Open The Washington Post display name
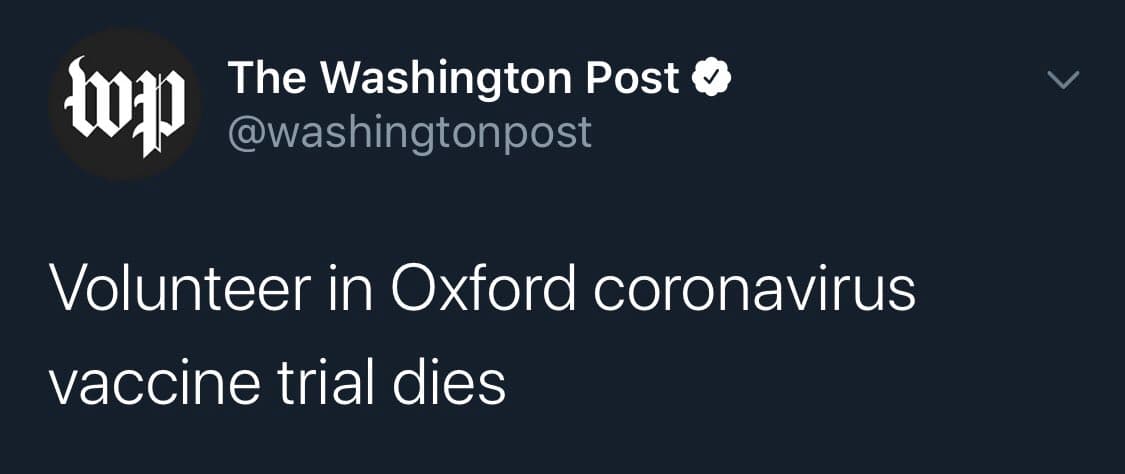Viewport: 1125px width, 474px height. 453,78
